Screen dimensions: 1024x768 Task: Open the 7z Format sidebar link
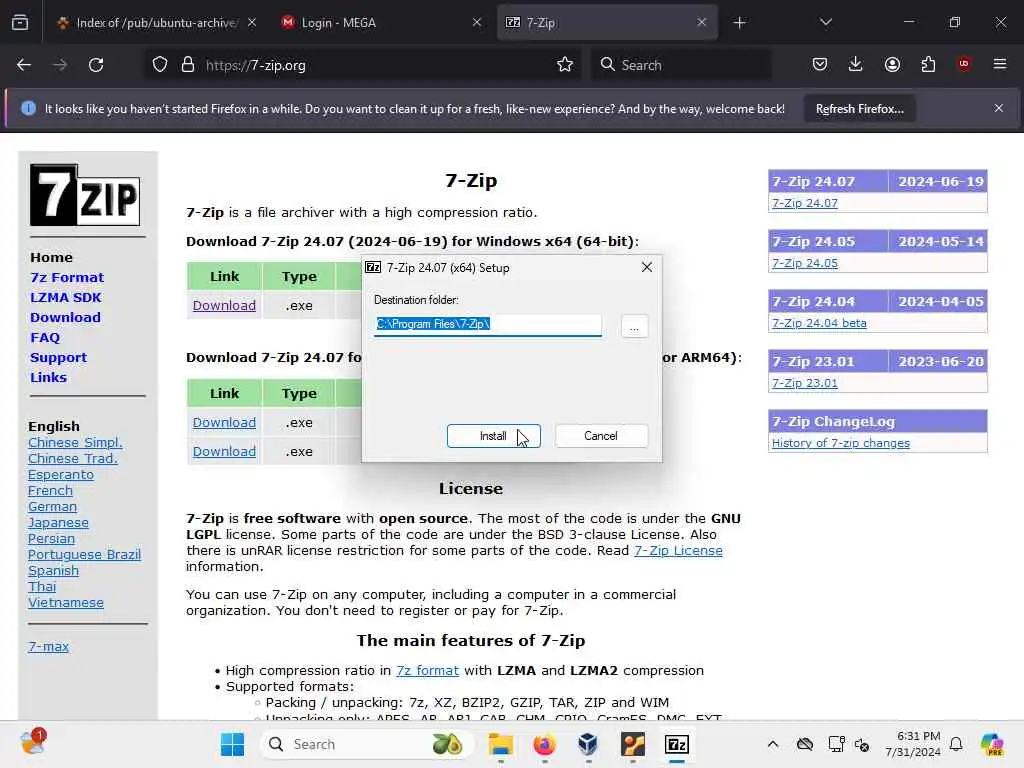(67, 278)
